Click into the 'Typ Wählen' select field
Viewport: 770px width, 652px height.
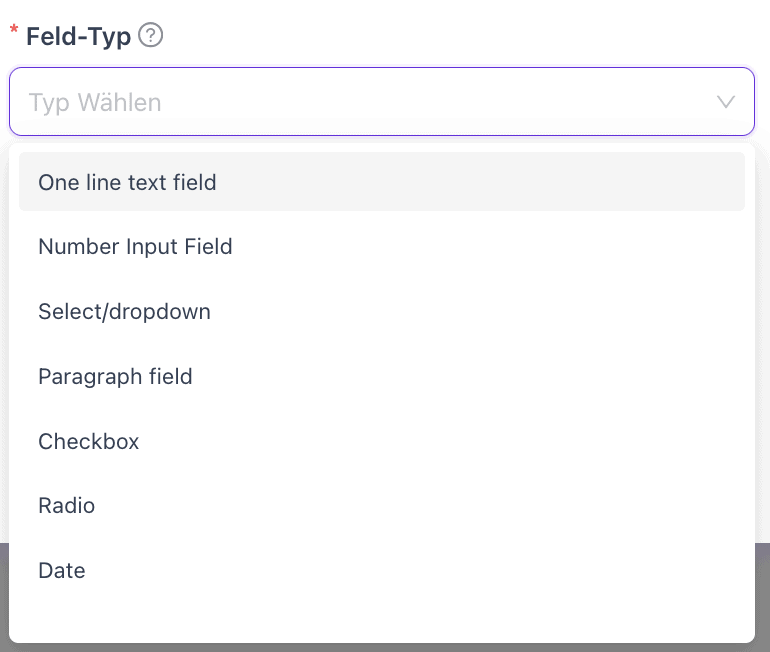pos(380,102)
